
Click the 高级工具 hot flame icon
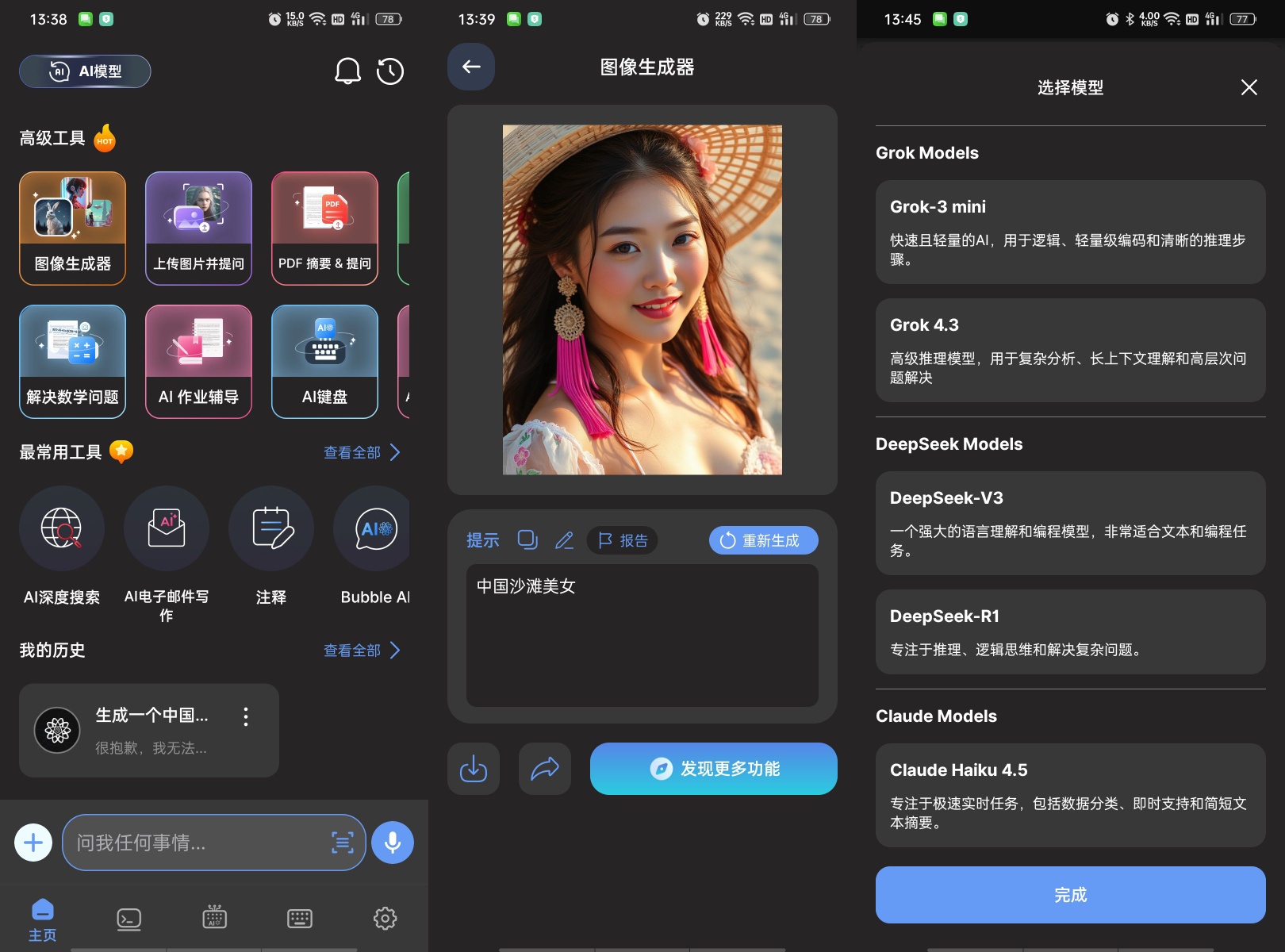pos(105,138)
